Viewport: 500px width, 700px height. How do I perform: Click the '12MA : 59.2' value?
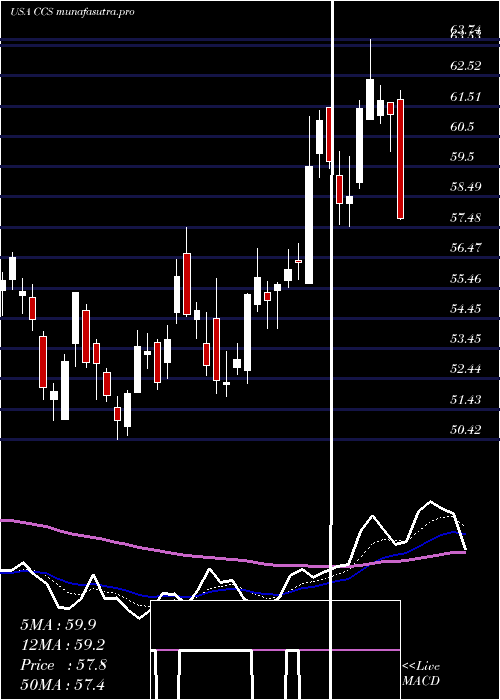pyautogui.click(x=63, y=645)
